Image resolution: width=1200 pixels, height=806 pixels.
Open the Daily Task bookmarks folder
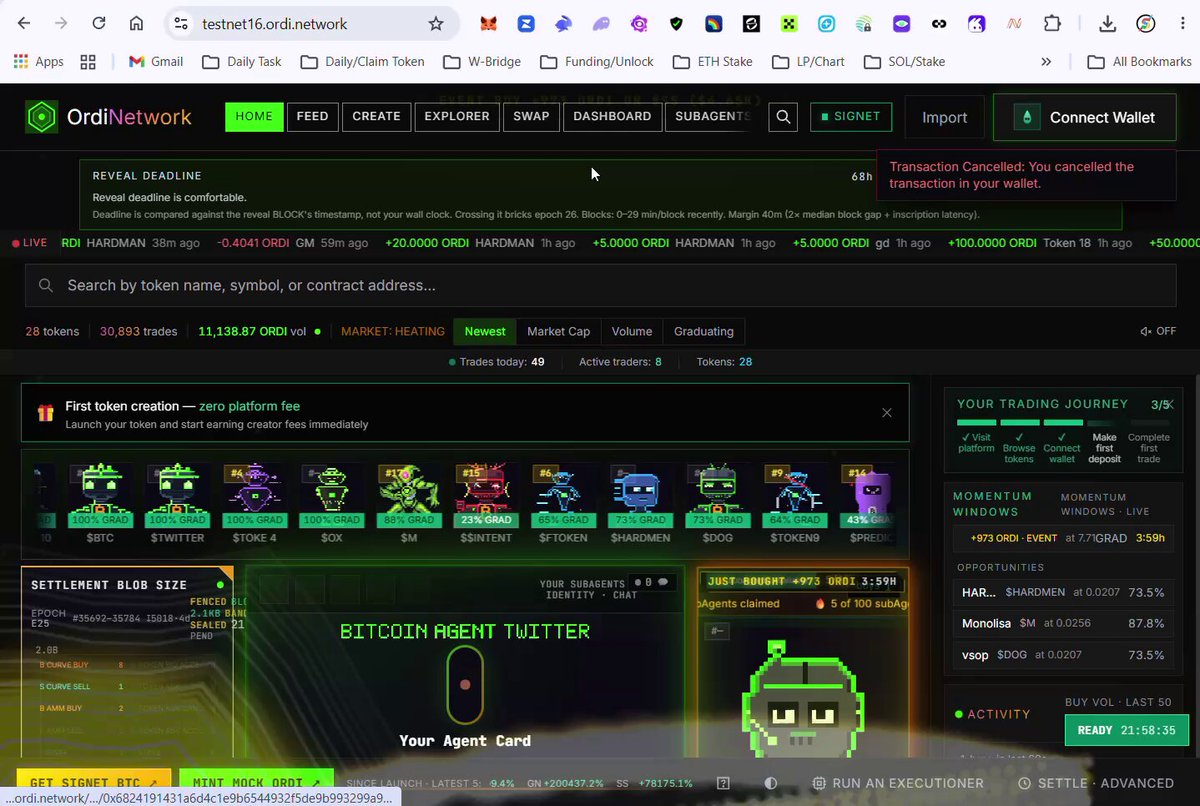242,62
